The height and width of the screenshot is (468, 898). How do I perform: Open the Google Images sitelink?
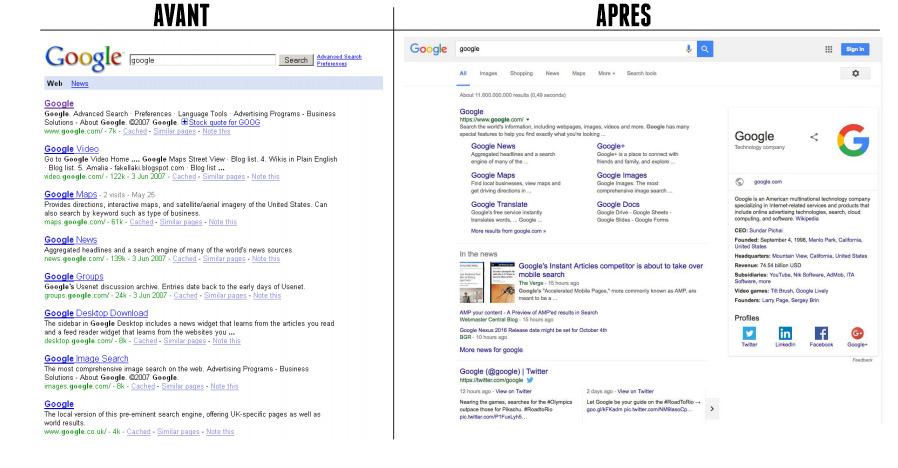[622, 175]
